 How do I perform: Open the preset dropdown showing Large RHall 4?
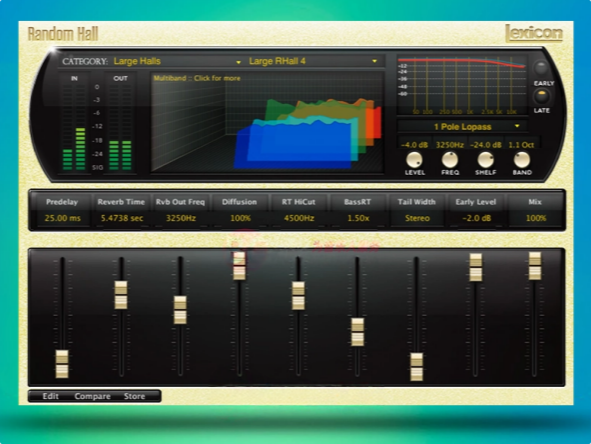(x=313, y=61)
